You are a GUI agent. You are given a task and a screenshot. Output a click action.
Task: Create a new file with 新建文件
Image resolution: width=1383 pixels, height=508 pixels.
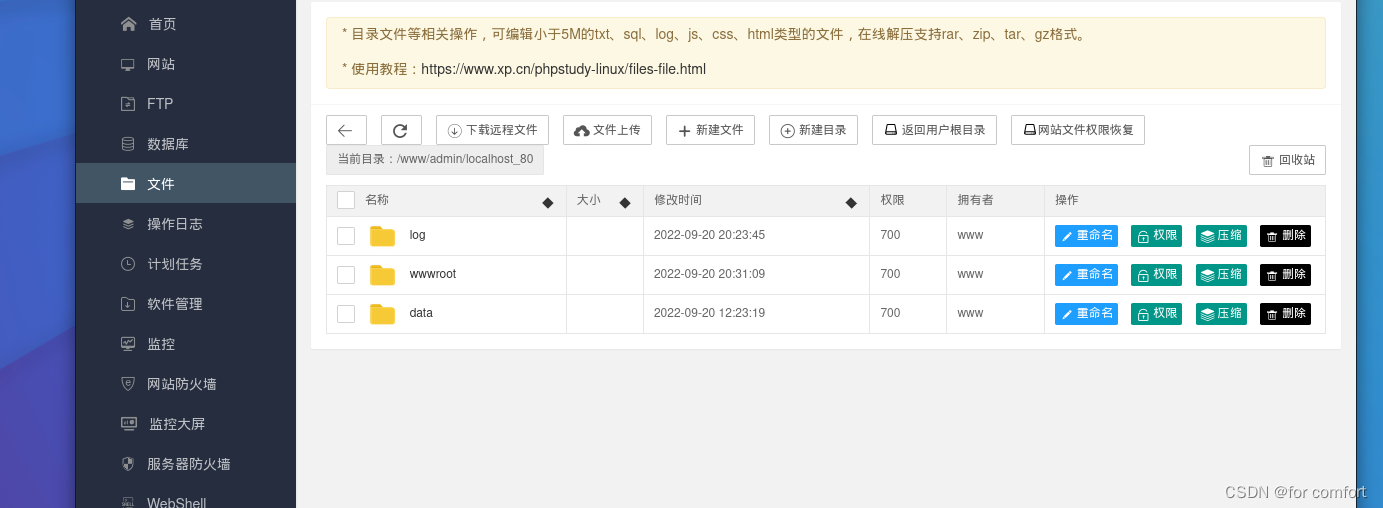[x=711, y=130]
